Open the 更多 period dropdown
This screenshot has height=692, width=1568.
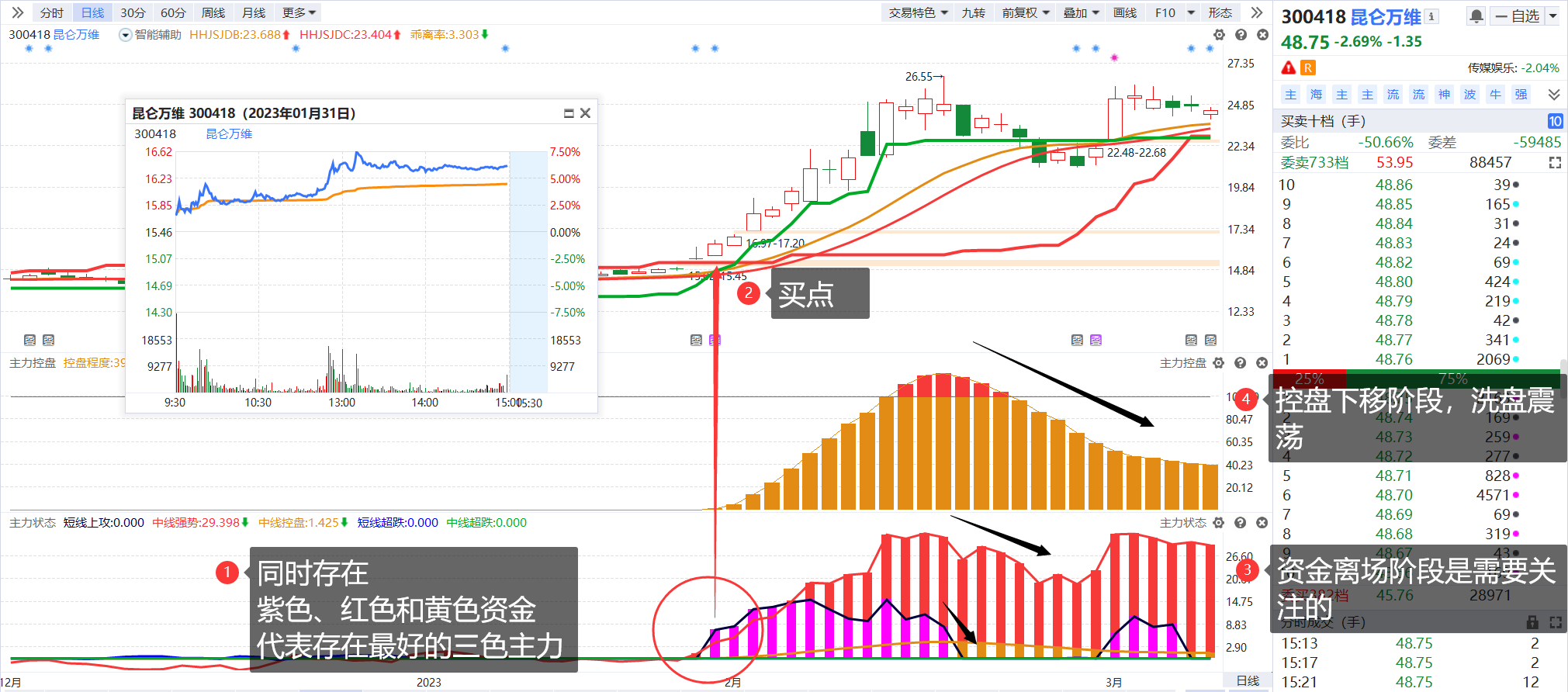(x=299, y=12)
